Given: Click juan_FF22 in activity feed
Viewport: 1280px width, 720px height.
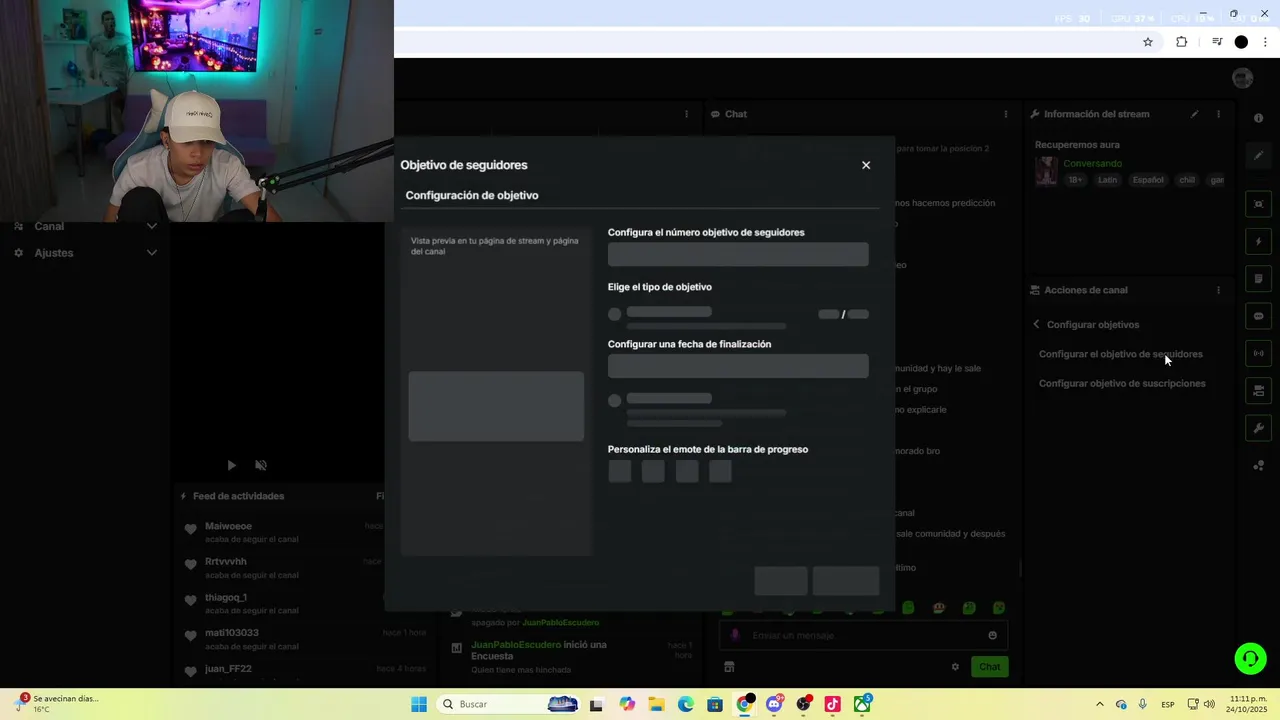Looking at the screenshot, I should 228,668.
